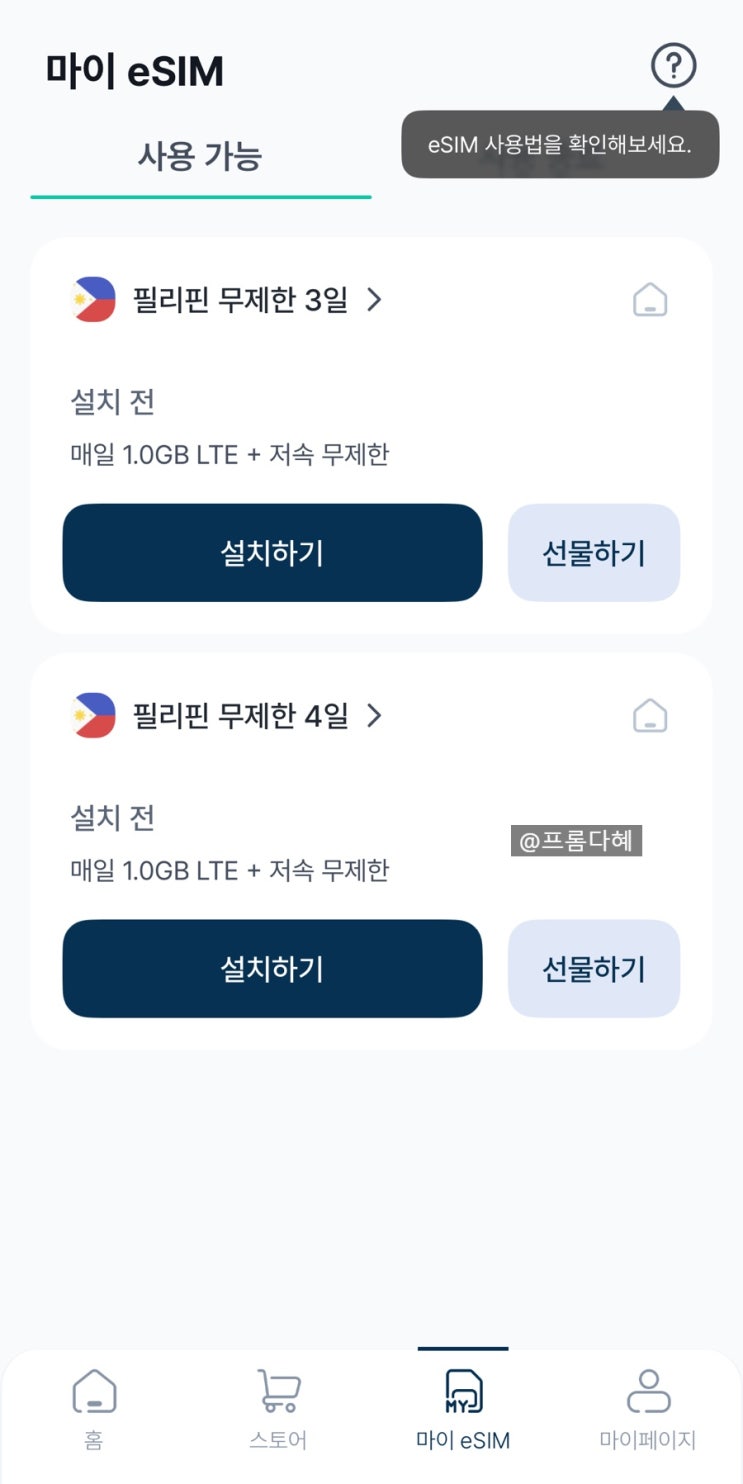This screenshot has width=743, height=1484.
Task: Go to 홈 via bottom navigation icon
Action: [94, 1391]
